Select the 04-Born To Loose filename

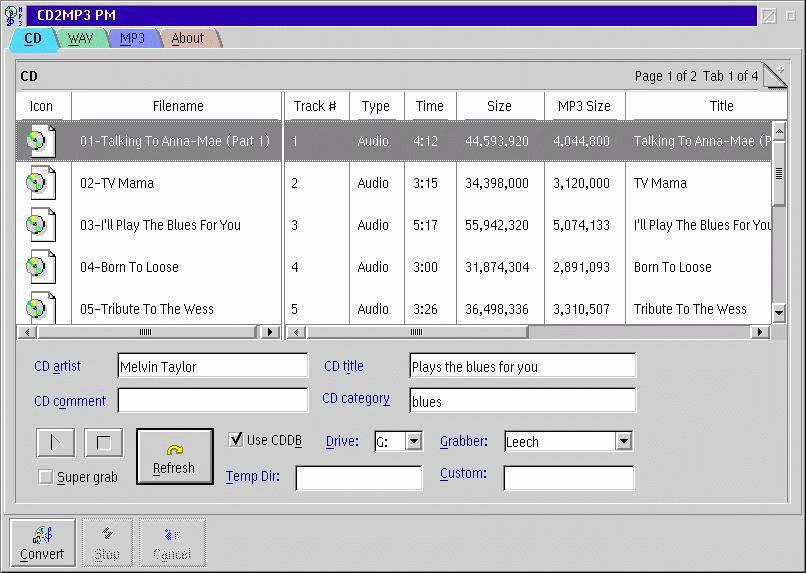point(129,267)
